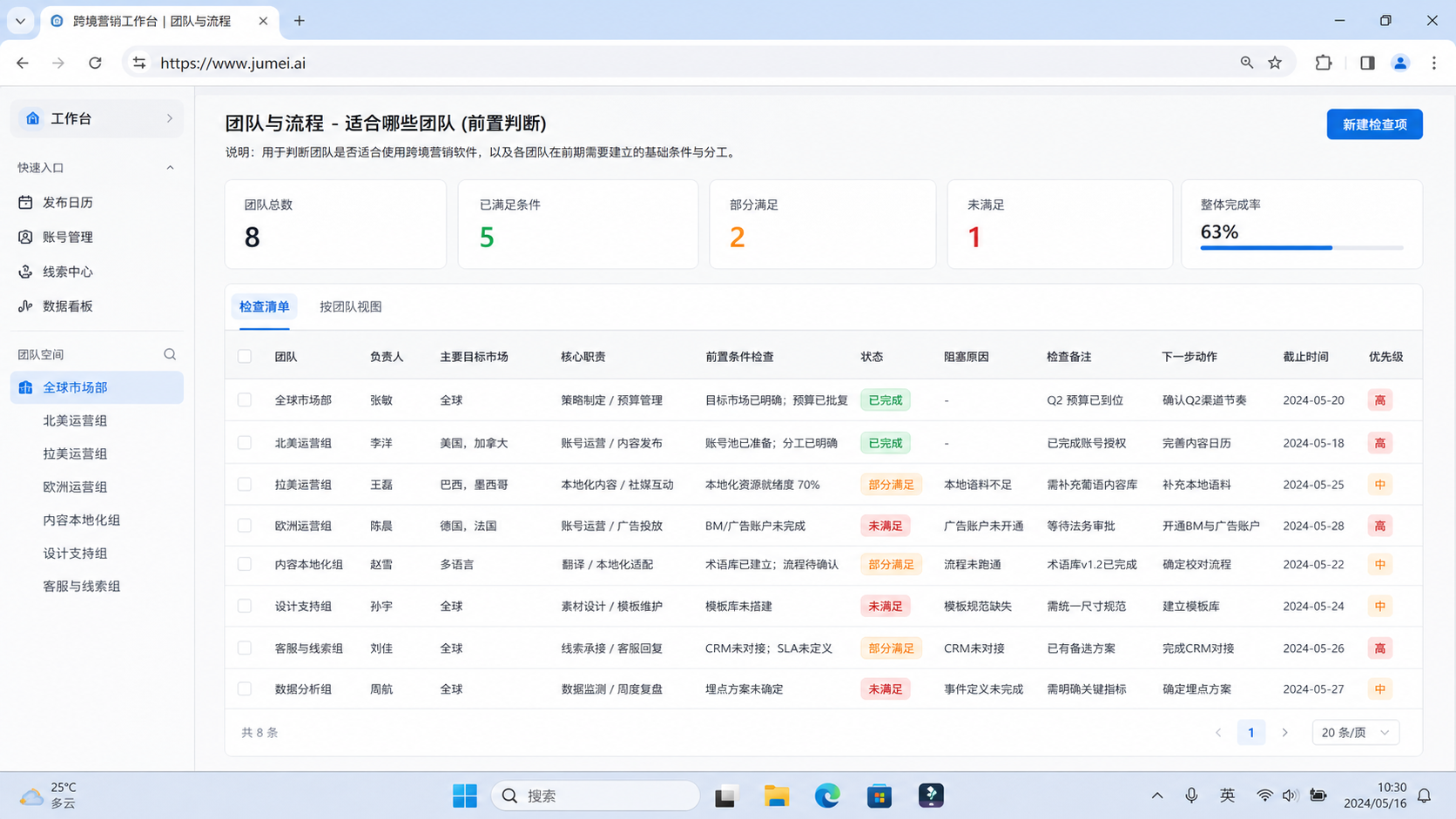The image size is (1456, 819).
Task: Click the weather widget showing 25°C
Action: point(48,796)
